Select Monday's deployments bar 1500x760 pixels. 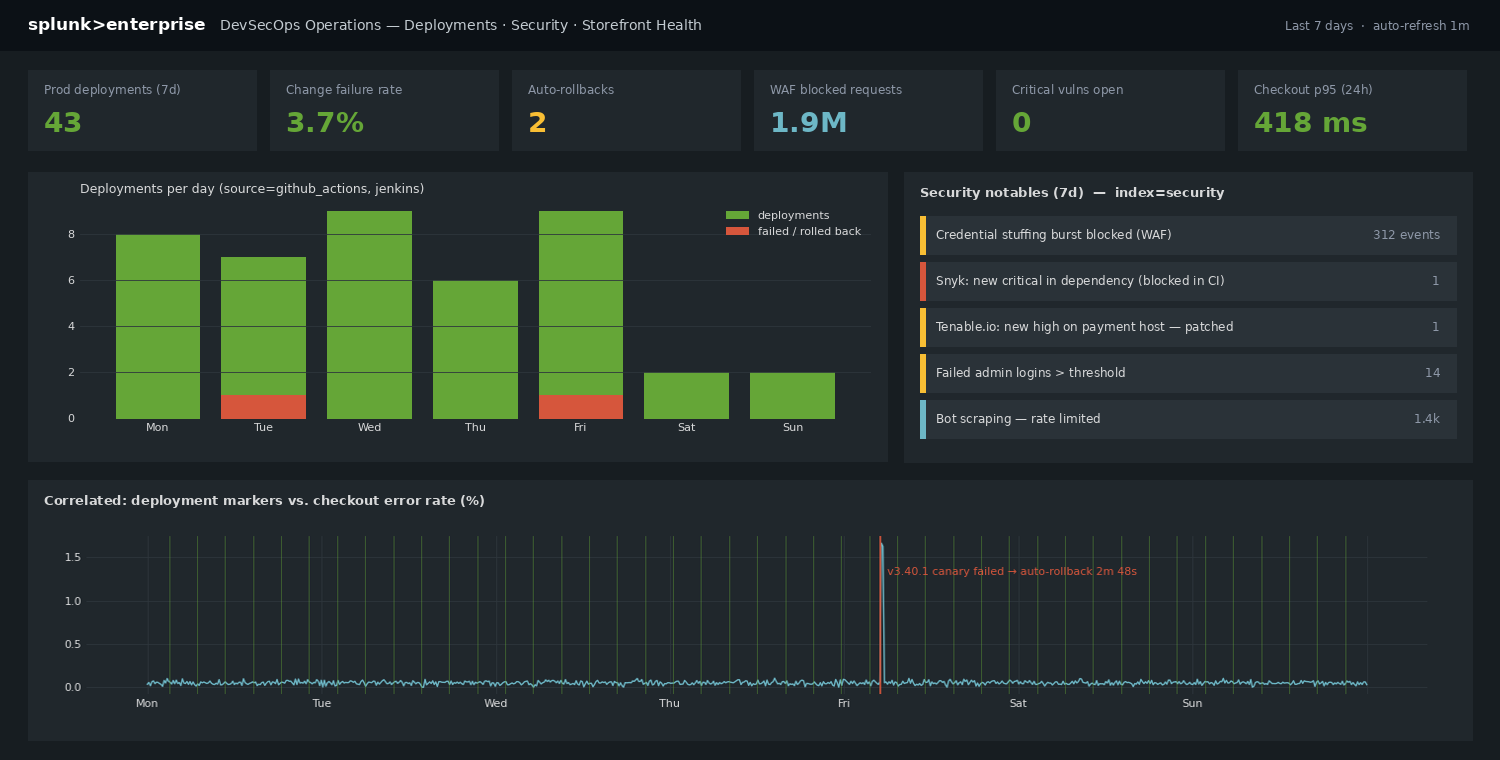point(158,327)
